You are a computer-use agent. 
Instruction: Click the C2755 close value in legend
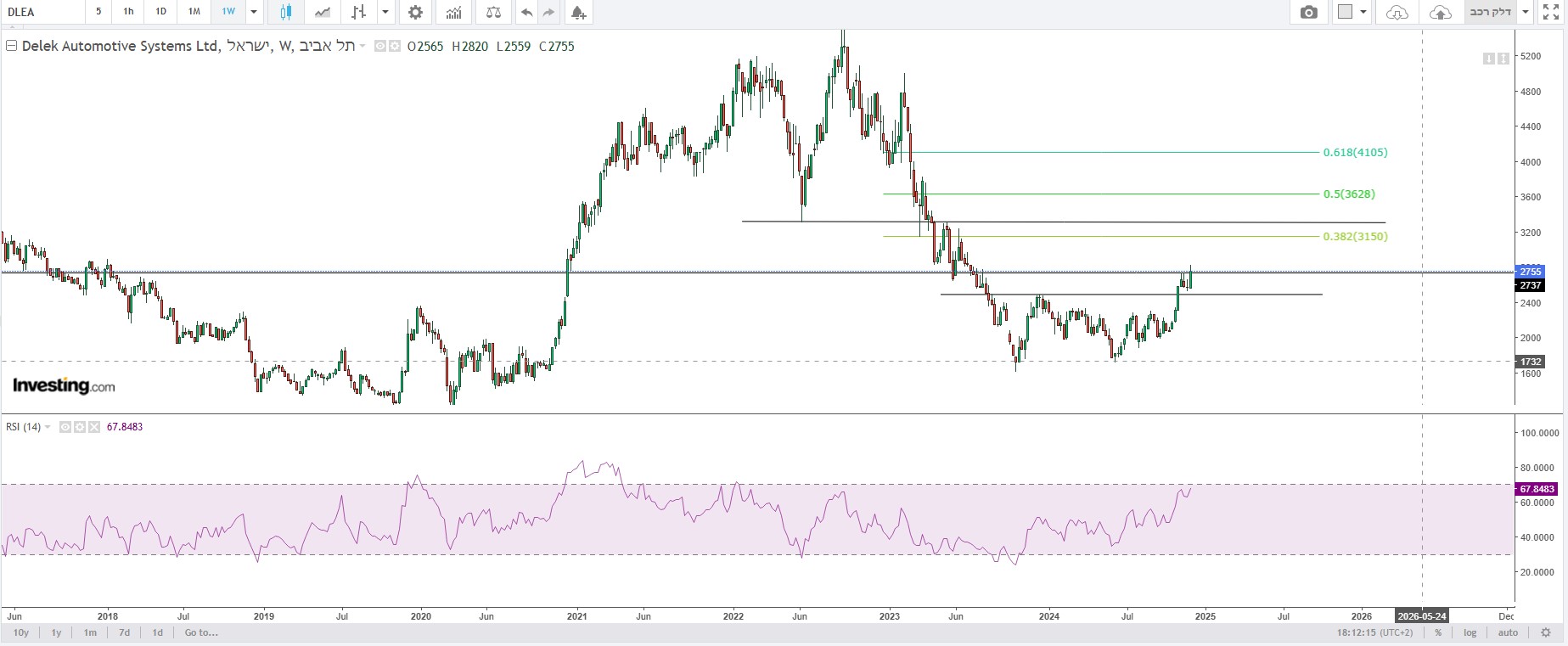tap(557, 47)
